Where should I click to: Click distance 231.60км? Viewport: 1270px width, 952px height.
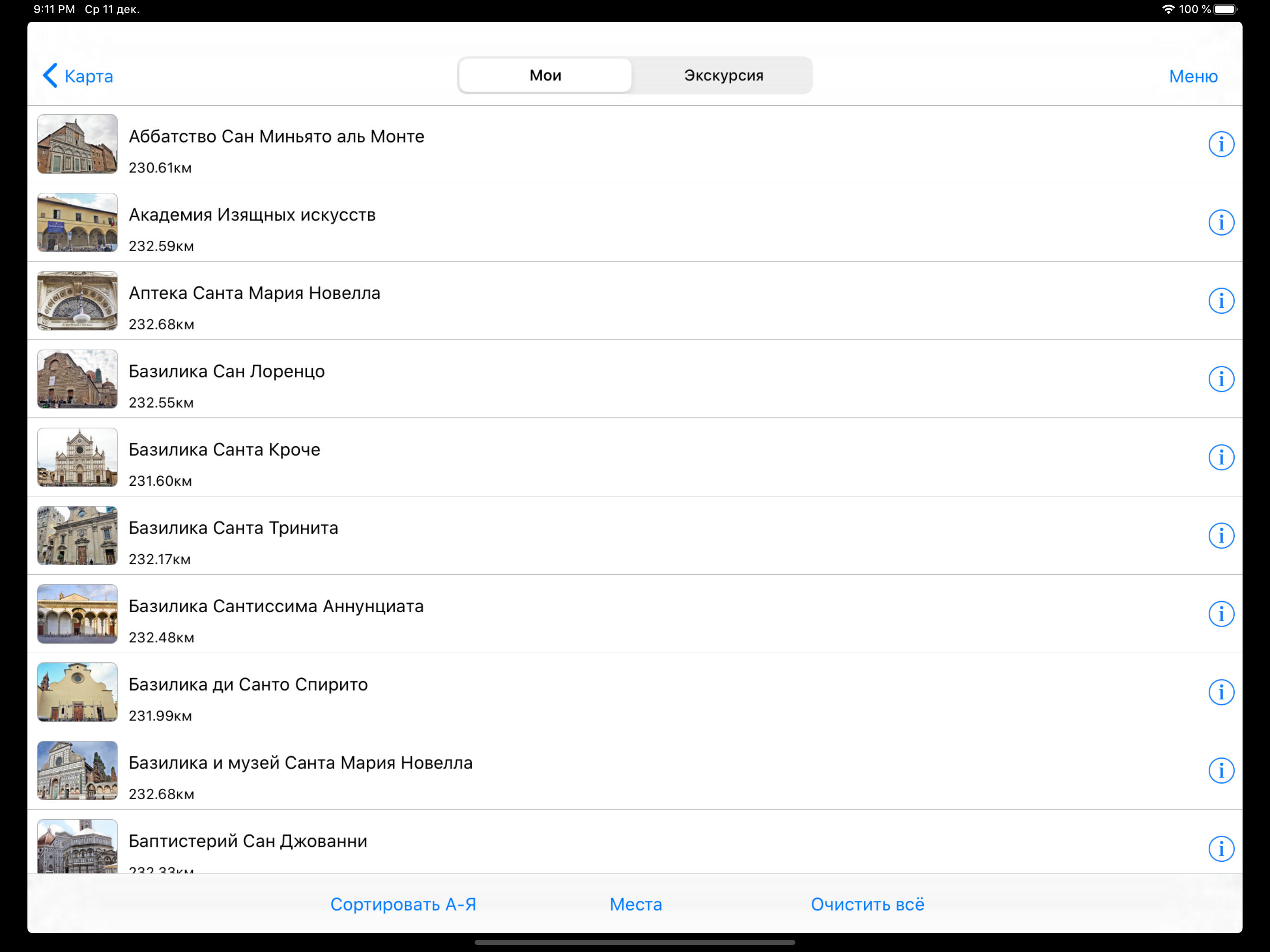160,481
